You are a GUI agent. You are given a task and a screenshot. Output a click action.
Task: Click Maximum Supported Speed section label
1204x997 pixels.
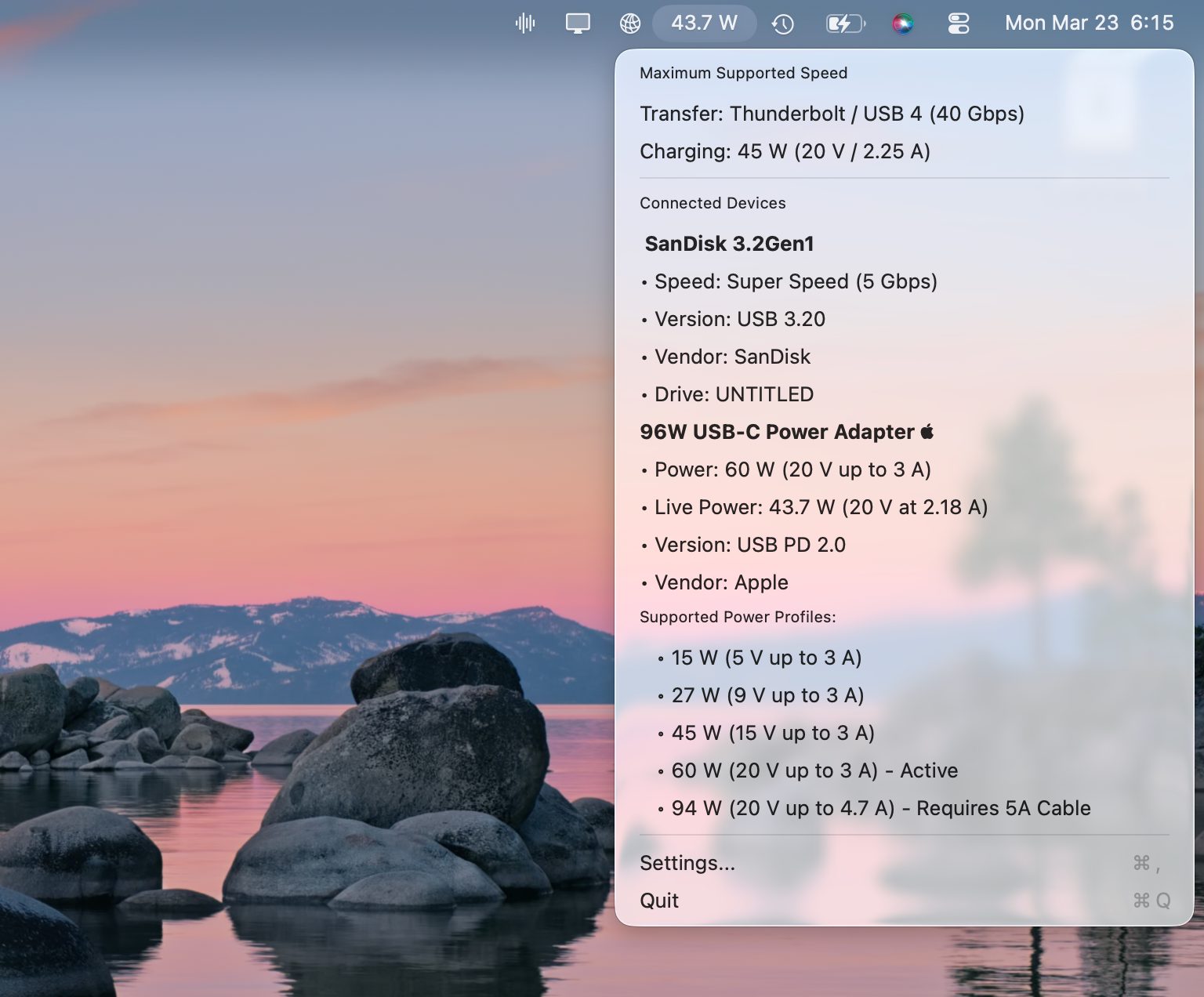[x=743, y=73]
